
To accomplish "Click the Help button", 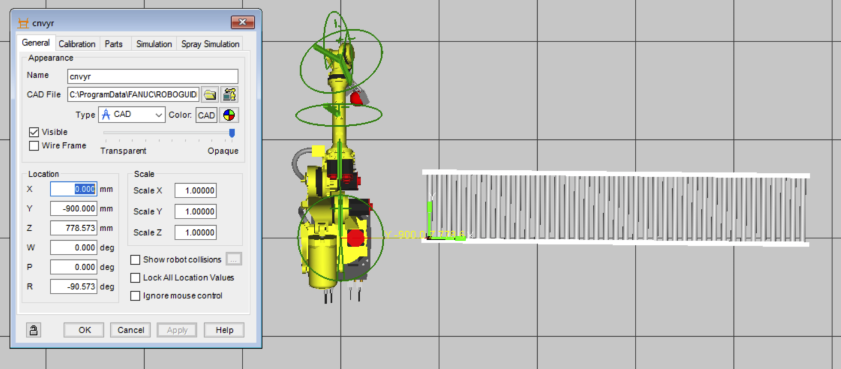I will [x=224, y=330].
